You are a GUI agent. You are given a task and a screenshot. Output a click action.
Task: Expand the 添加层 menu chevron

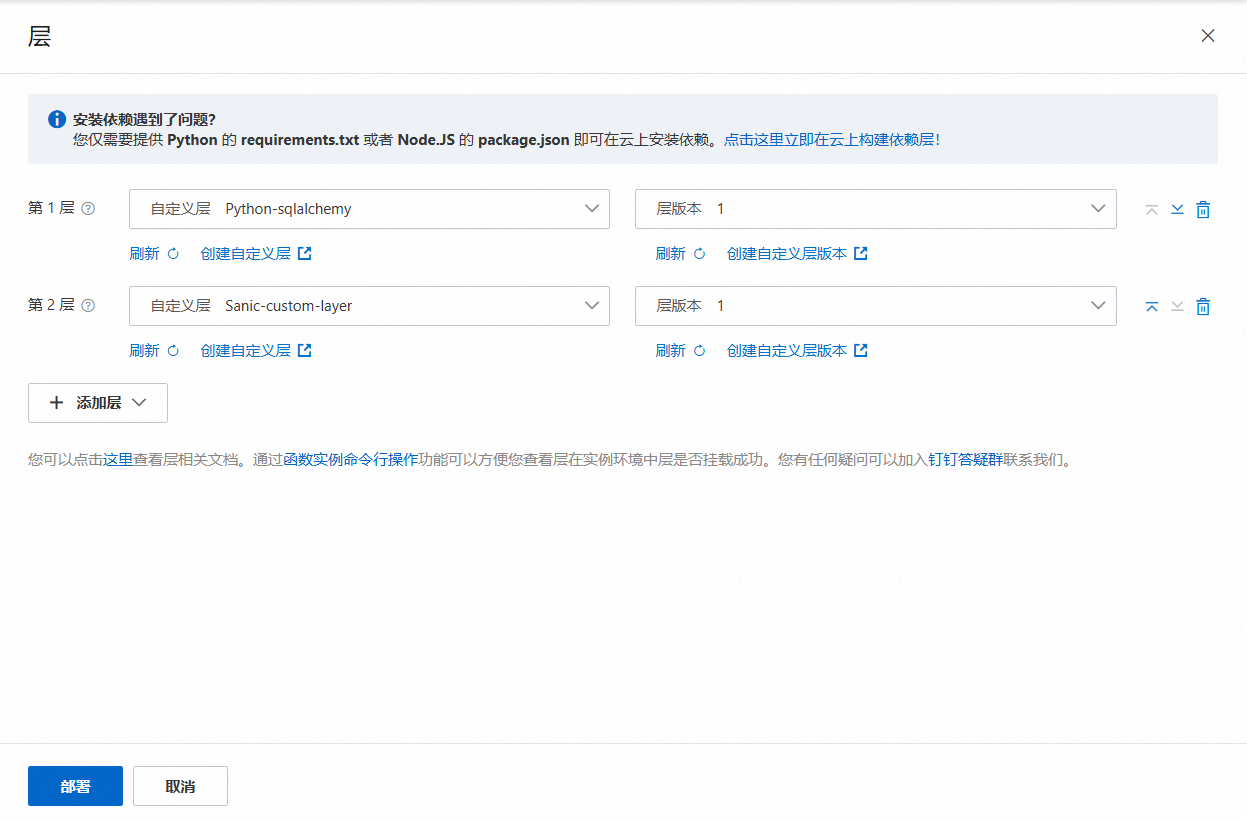(139, 403)
